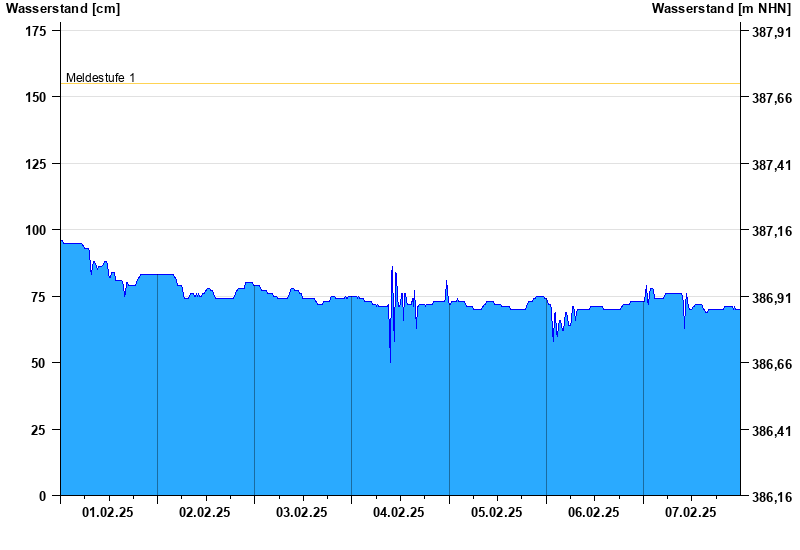The width and height of the screenshot is (800, 550).
Task: Click the 386,66 value on right axis
Action: point(772,364)
